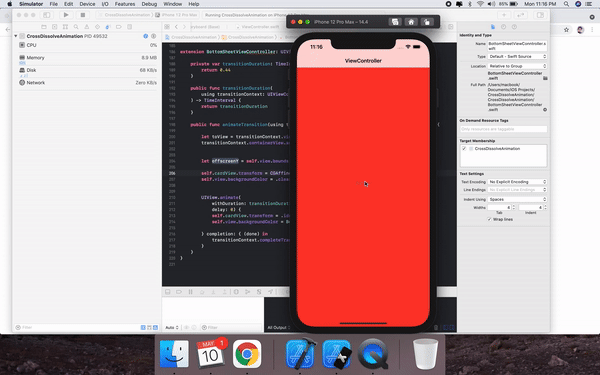Open the Features menu
The height and width of the screenshot is (375, 600).
click(125, 4)
